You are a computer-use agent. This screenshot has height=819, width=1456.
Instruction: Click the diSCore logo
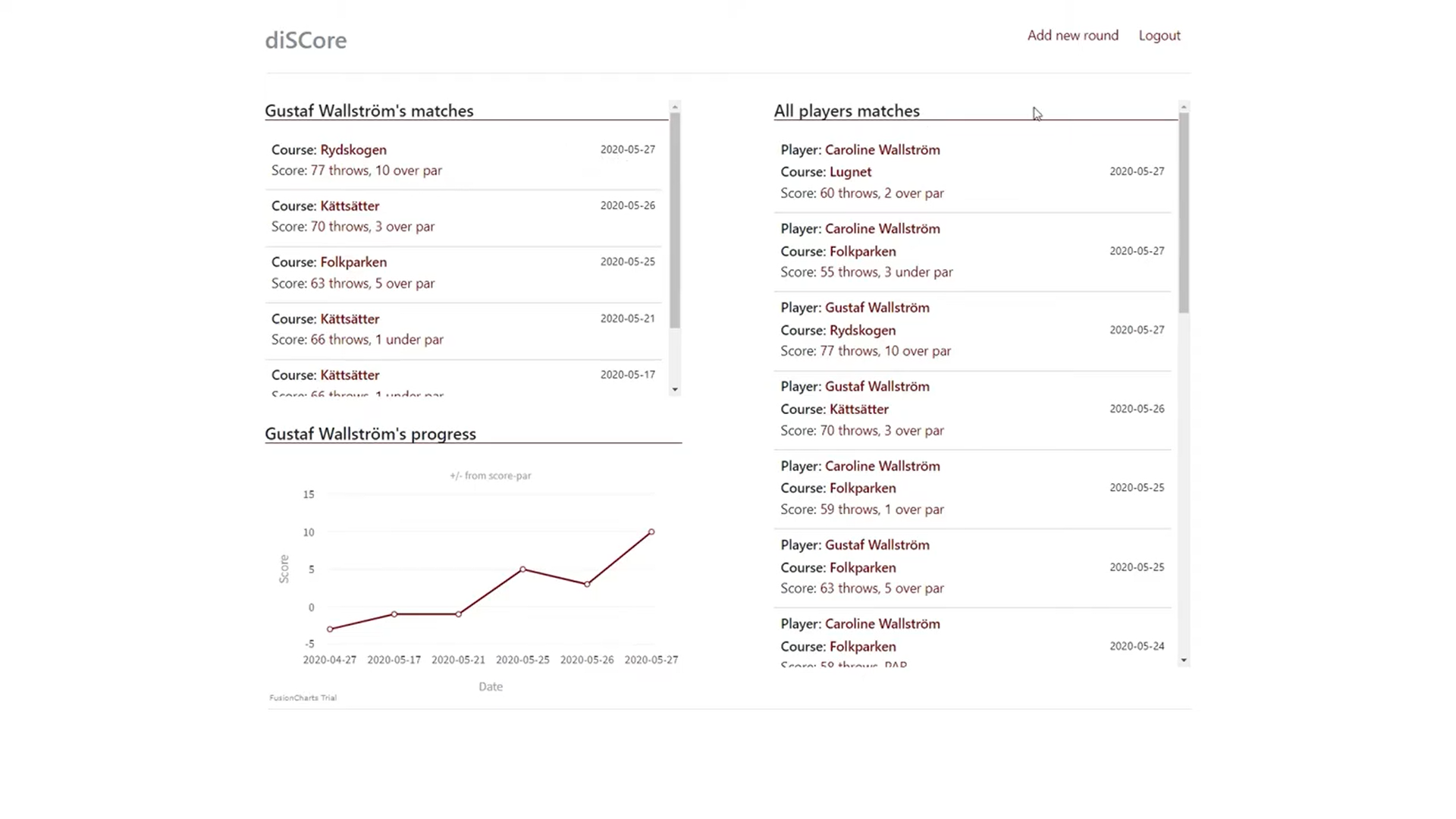tap(306, 40)
